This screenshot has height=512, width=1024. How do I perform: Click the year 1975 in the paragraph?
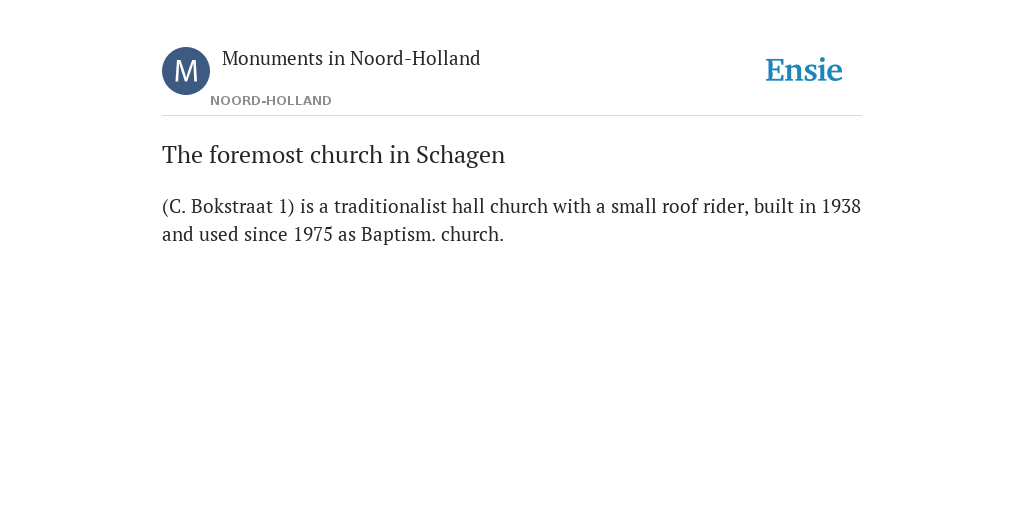[x=313, y=234]
